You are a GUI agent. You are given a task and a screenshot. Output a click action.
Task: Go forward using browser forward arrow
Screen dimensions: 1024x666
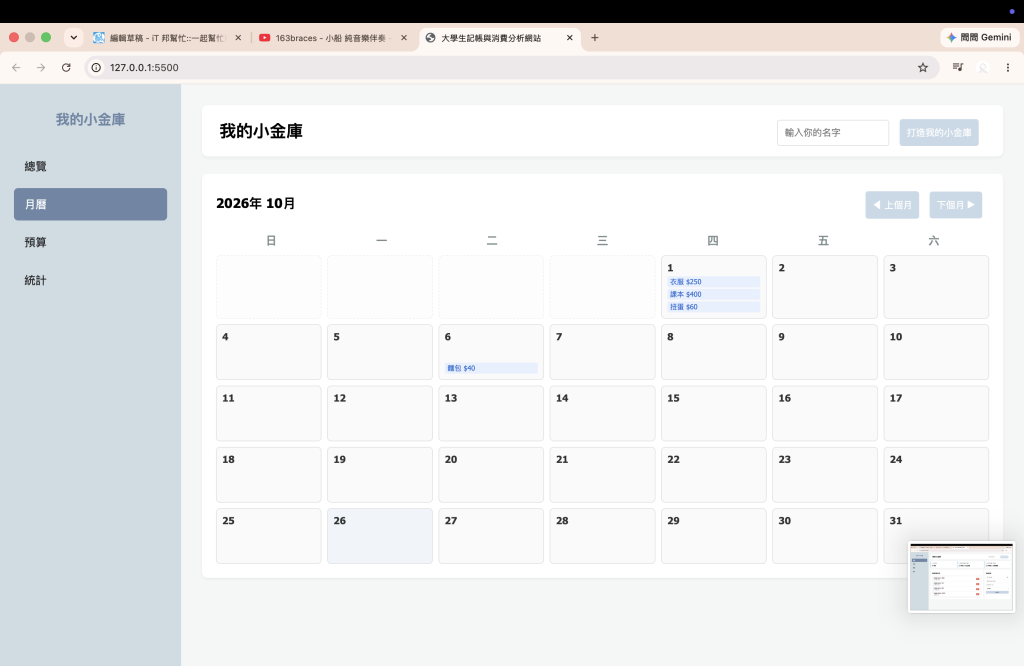point(41,67)
